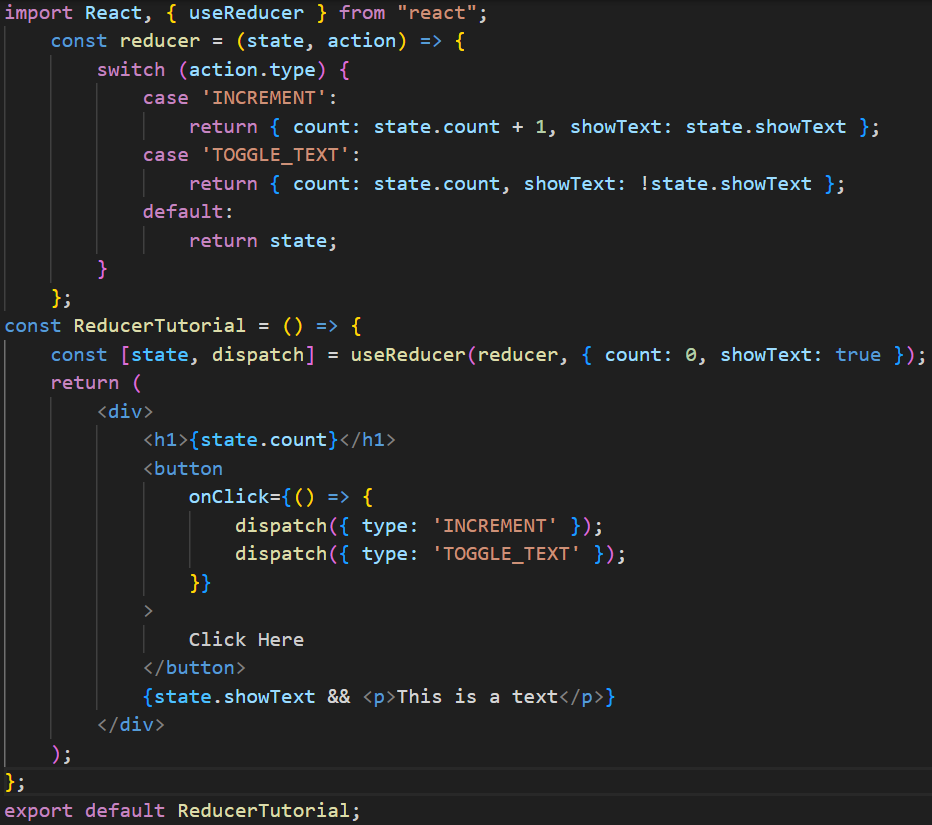Click the 'onClick' attribute
Image resolution: width=932 pixels, height=825 pixels.
(x=229, y=497)
